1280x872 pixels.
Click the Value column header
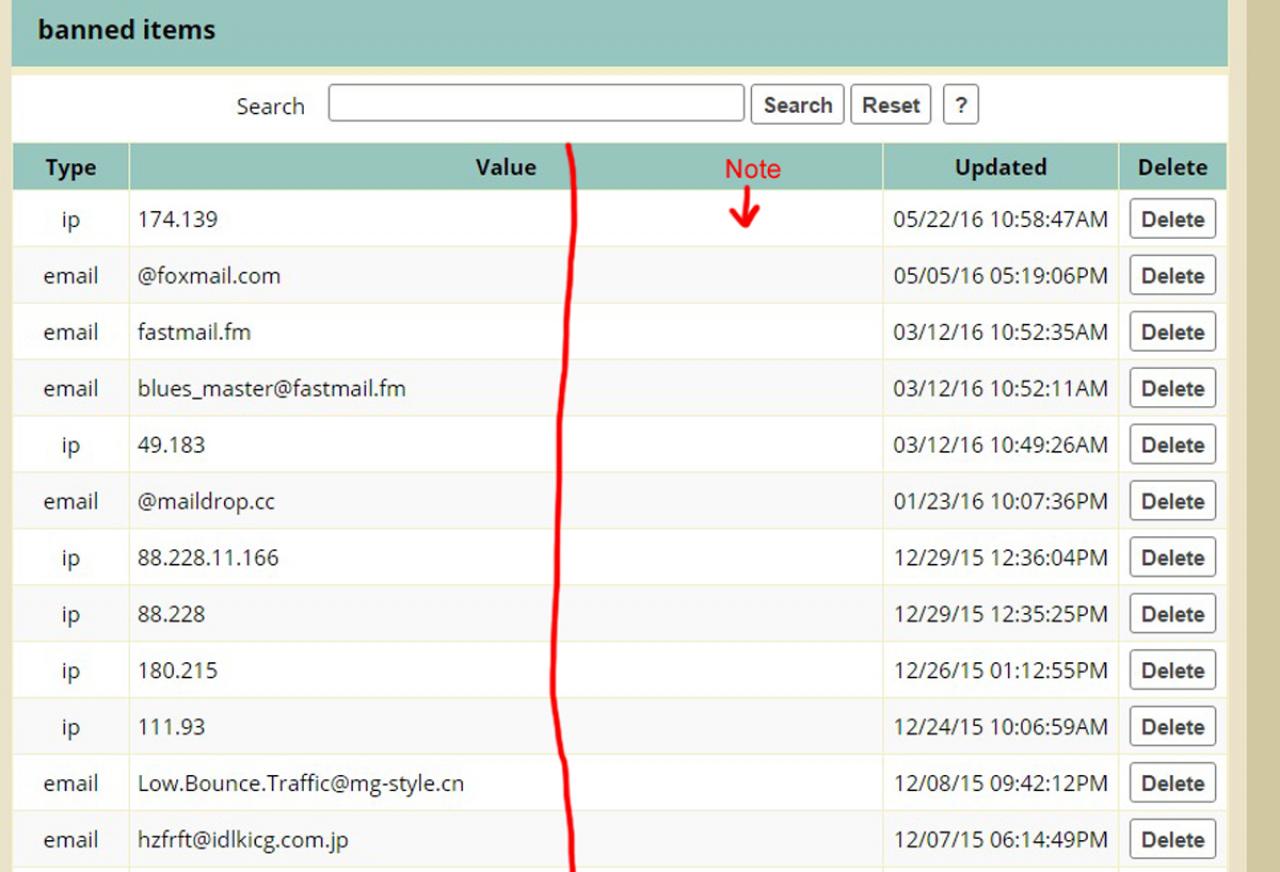505,167
